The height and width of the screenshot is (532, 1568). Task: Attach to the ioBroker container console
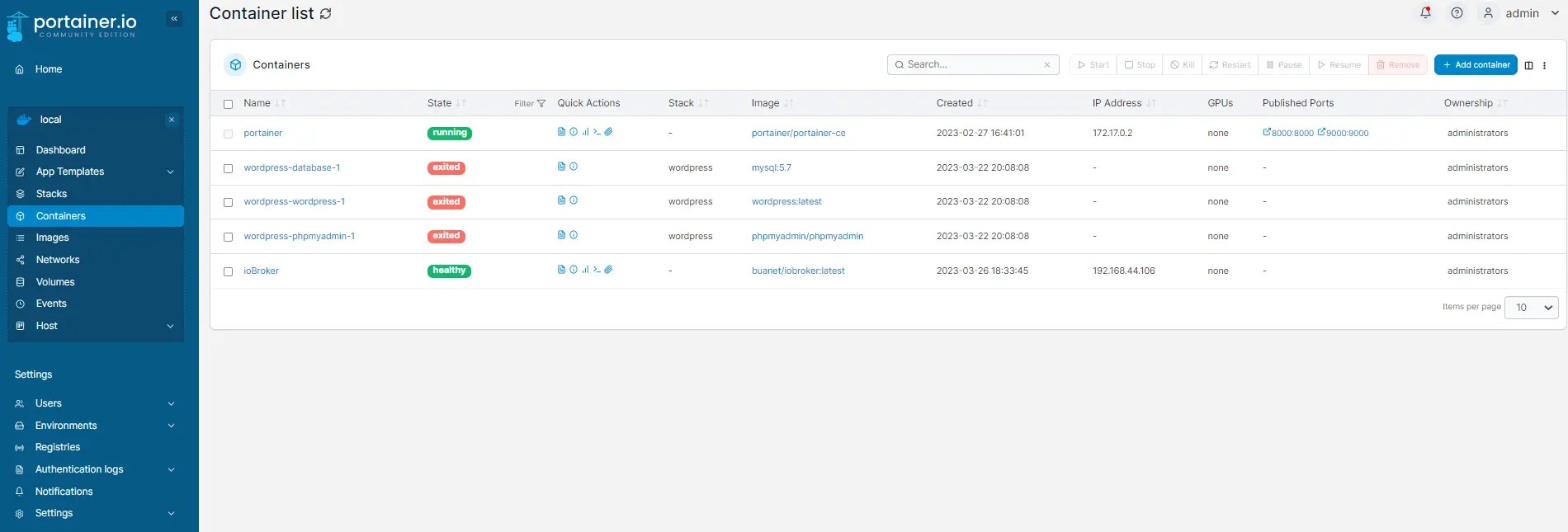tap(608, 270)
